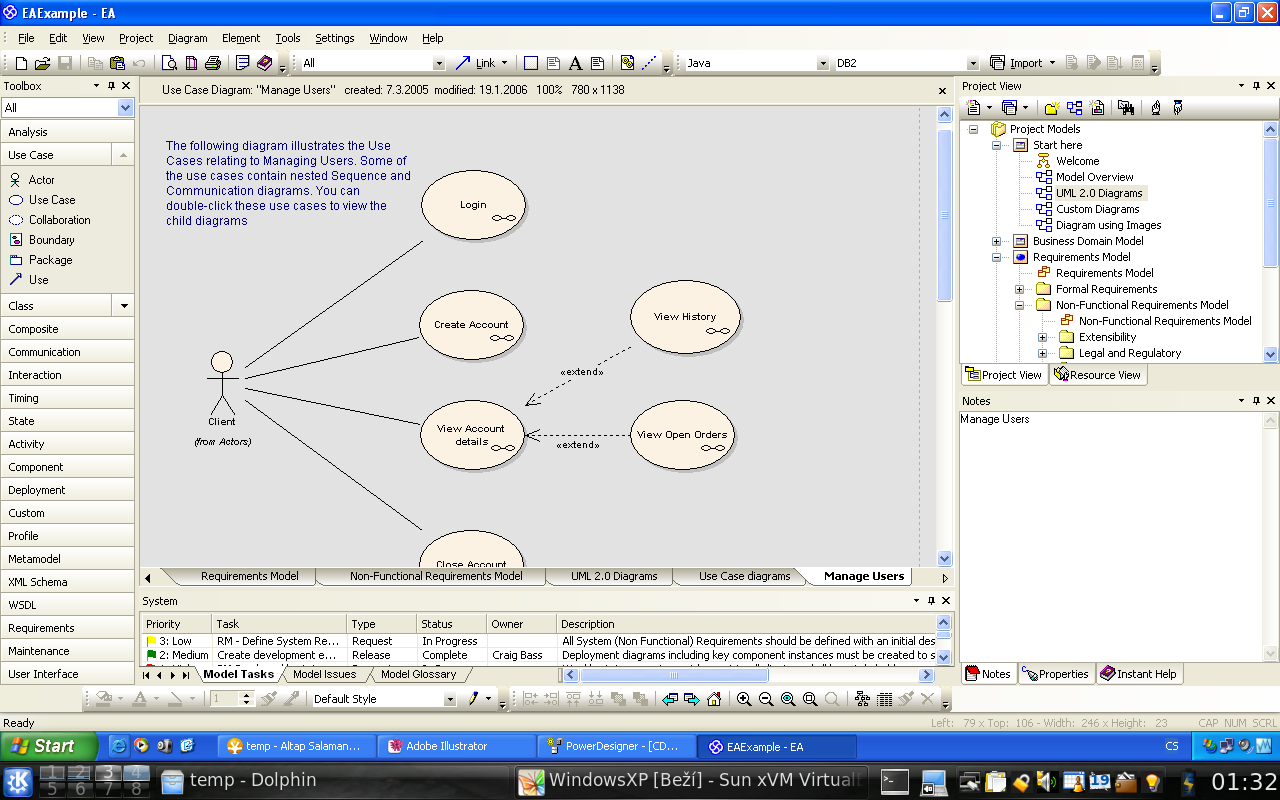
Task: Click the New Project file icon
Action: 21,63
